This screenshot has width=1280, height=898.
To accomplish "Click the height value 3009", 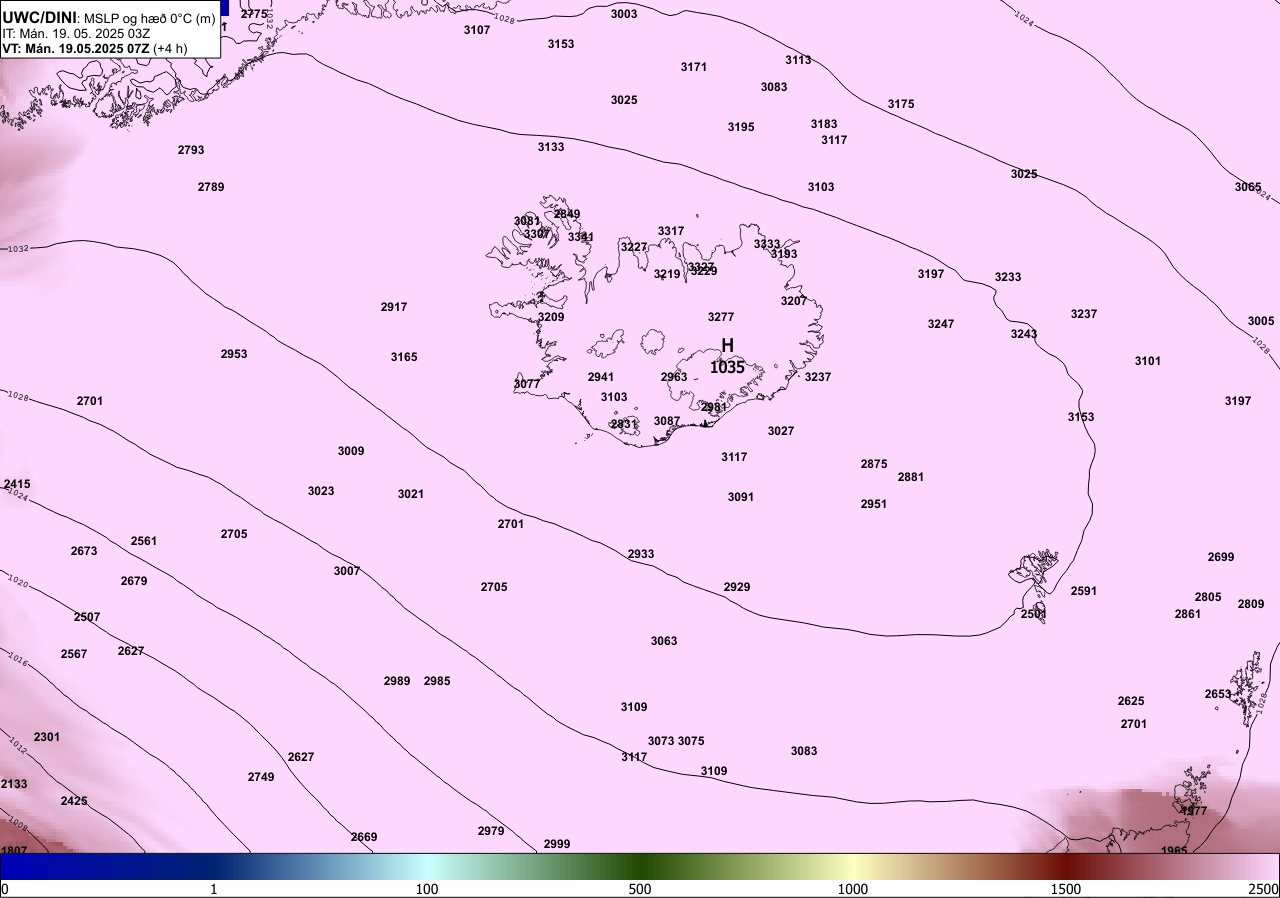I will click(351, 451).
